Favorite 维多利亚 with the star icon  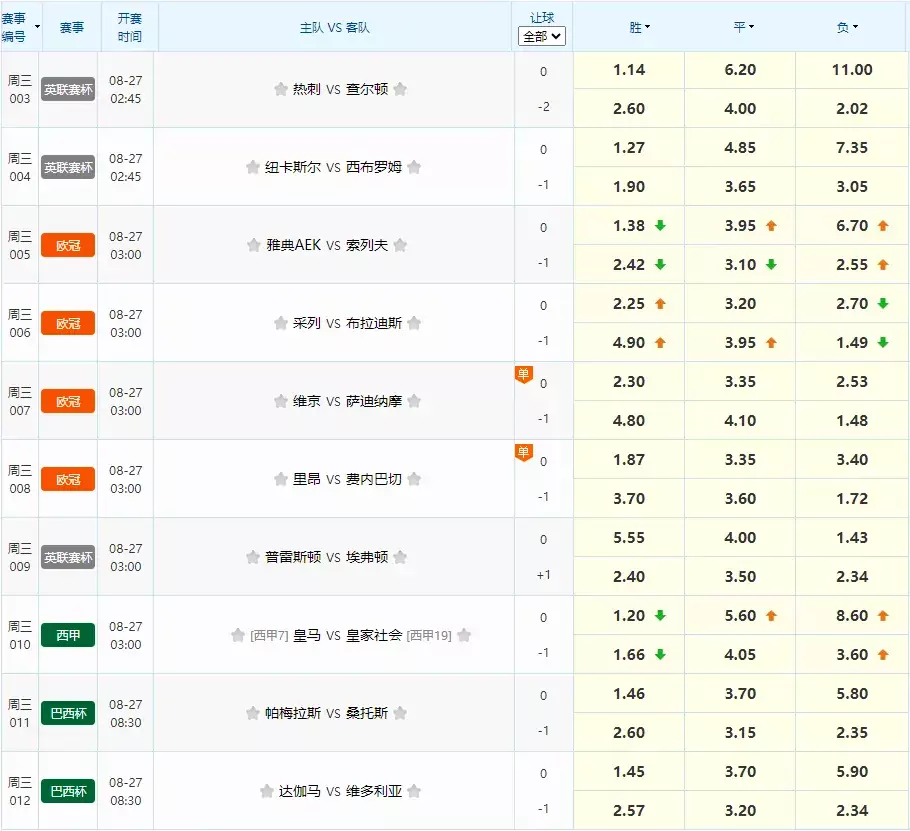click(414, 791)
